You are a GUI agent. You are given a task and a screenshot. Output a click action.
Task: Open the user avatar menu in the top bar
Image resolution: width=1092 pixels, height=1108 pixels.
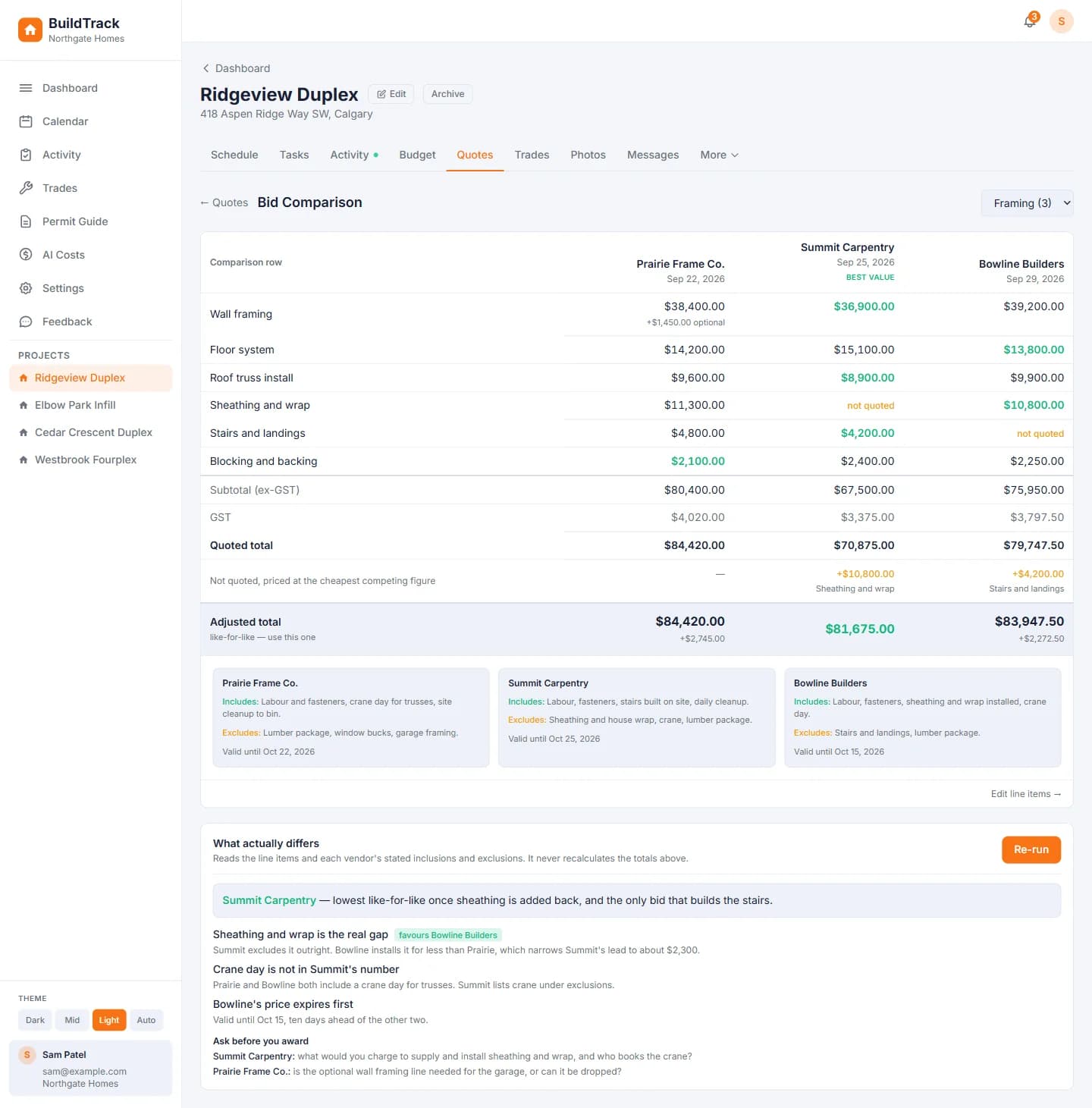[1061, 21]
